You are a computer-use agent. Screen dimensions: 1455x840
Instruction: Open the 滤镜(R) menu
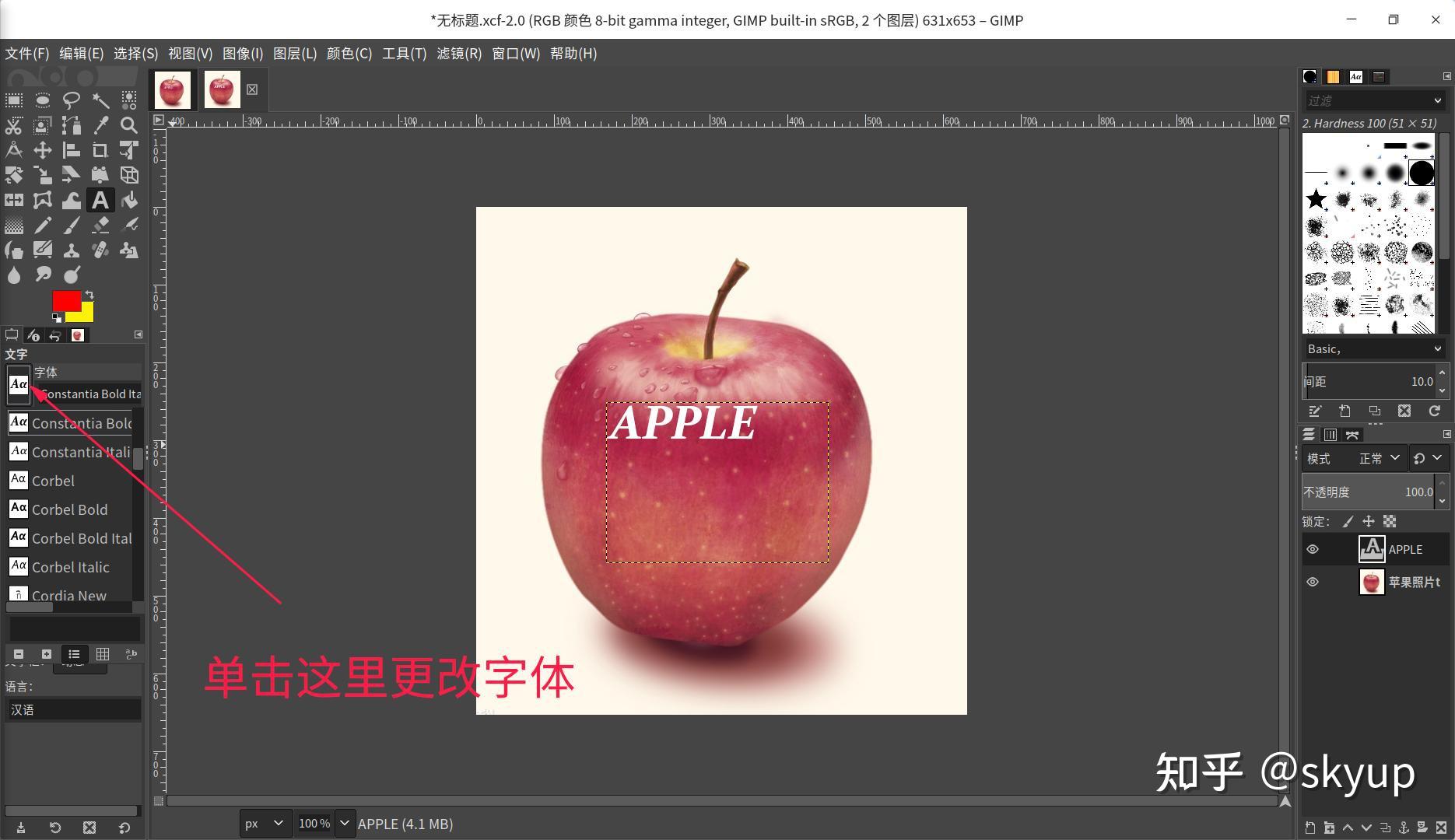point(460,53)
